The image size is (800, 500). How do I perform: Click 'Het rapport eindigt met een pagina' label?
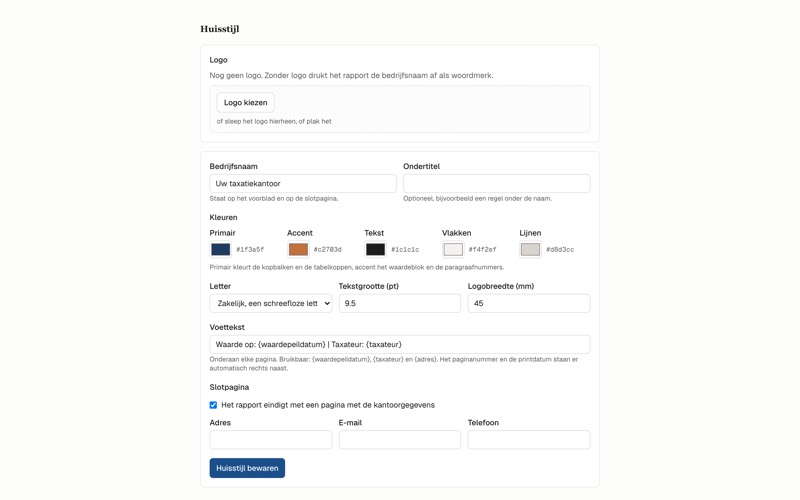point(328,405)
